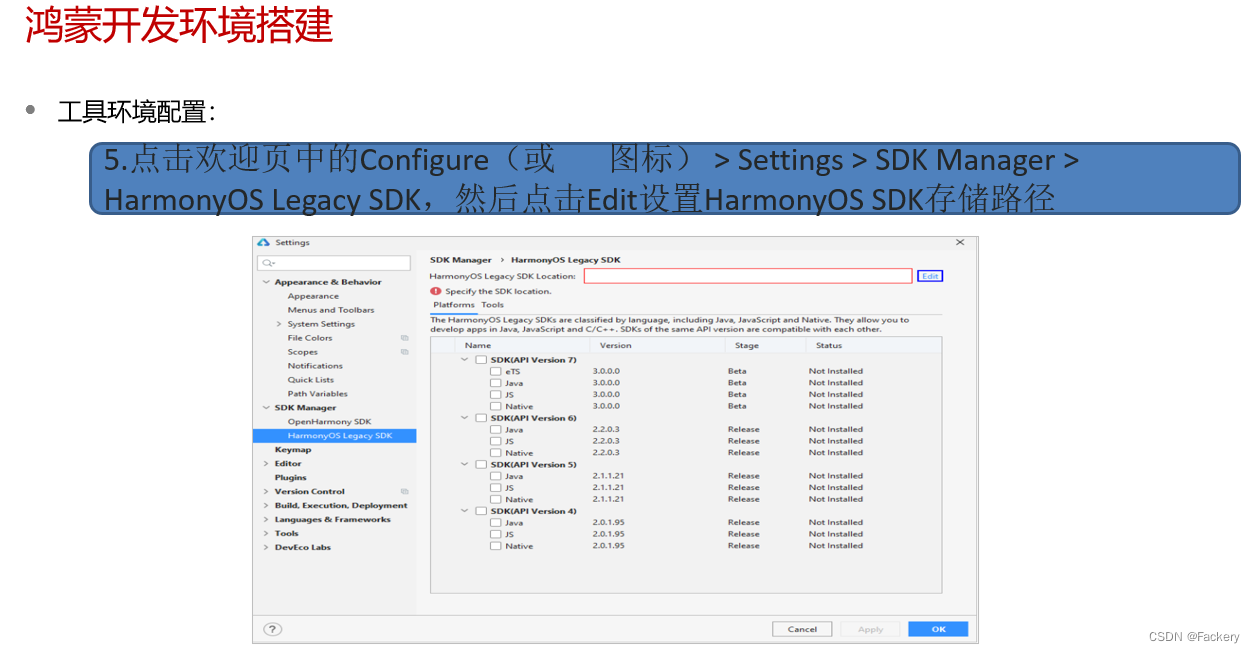Click SDK Manager in the breadcrumb
Image resolution: width=1255 pixels, height=653 pixels.
461,260
